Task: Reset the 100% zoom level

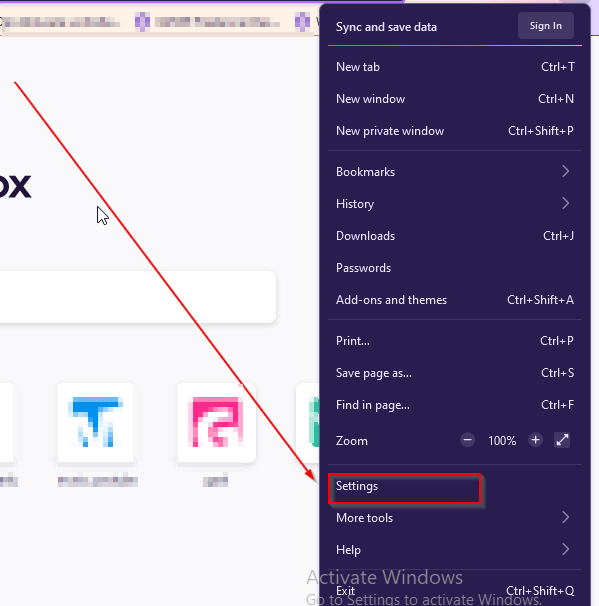Action: click(502, 441)
